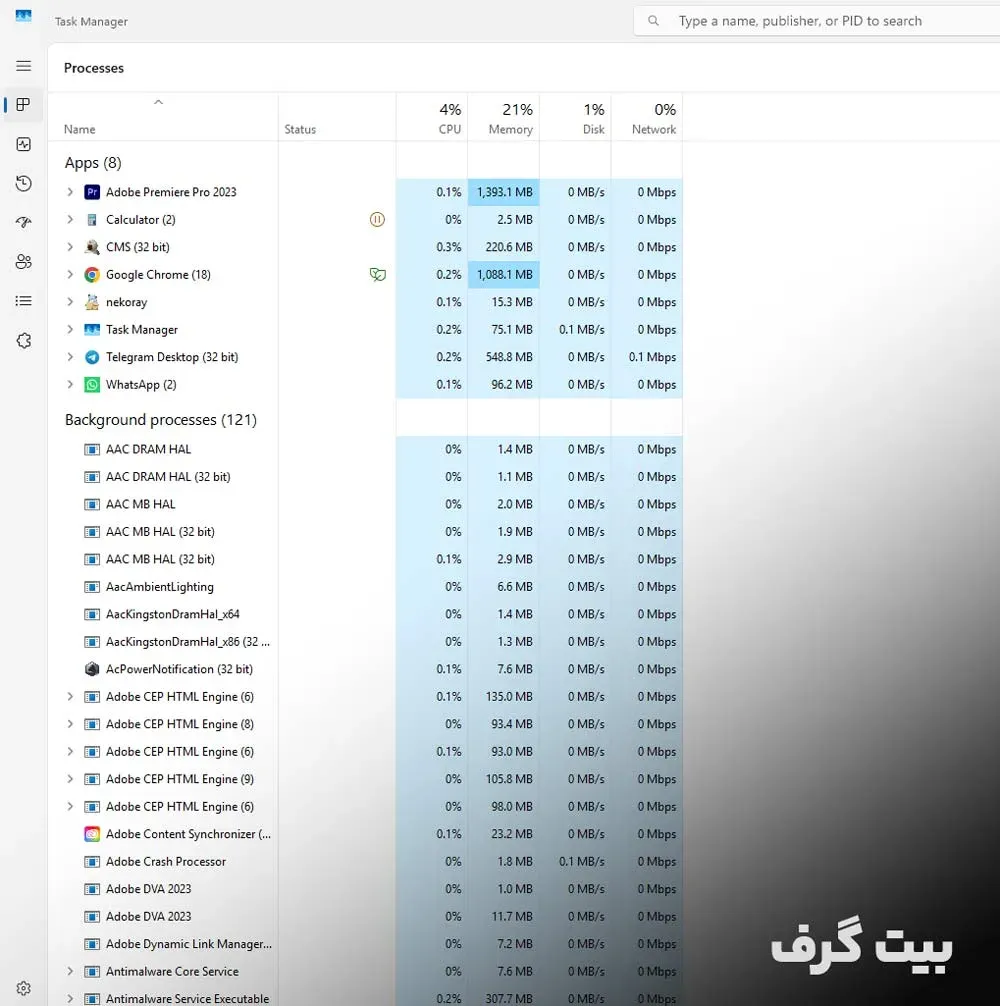Click the CMS (32 bit) app icon
The width and height of the screenshot is (1000, 1006).
tap(92, 247)
